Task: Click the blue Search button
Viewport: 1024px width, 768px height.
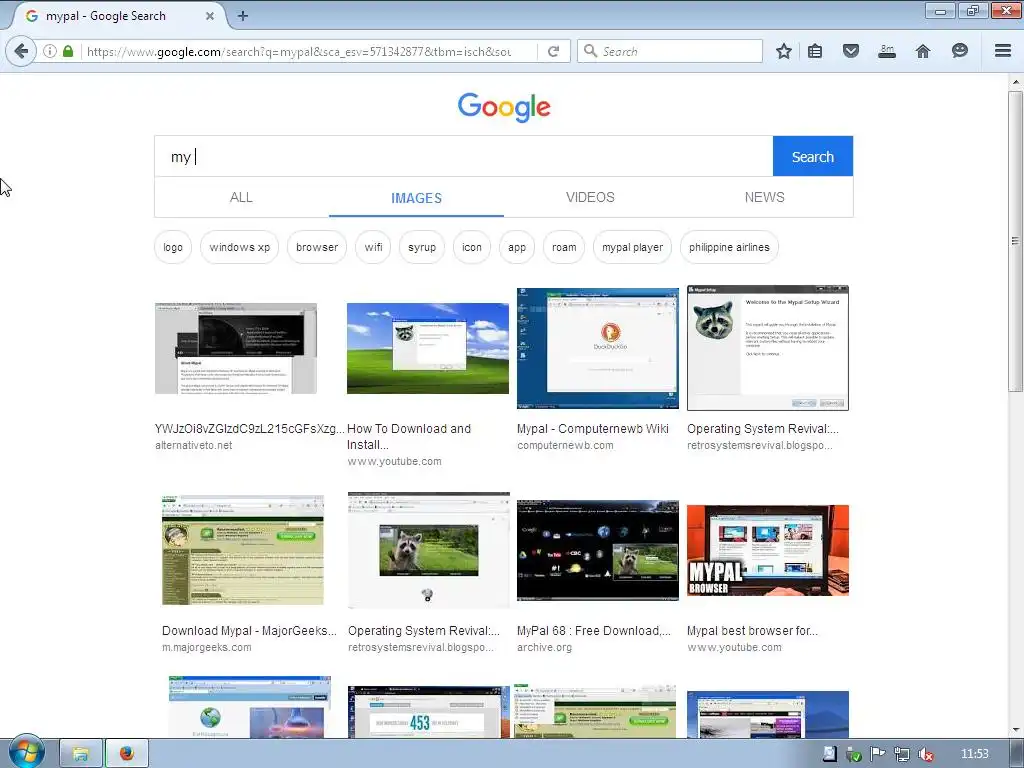Action: (812, 156)
